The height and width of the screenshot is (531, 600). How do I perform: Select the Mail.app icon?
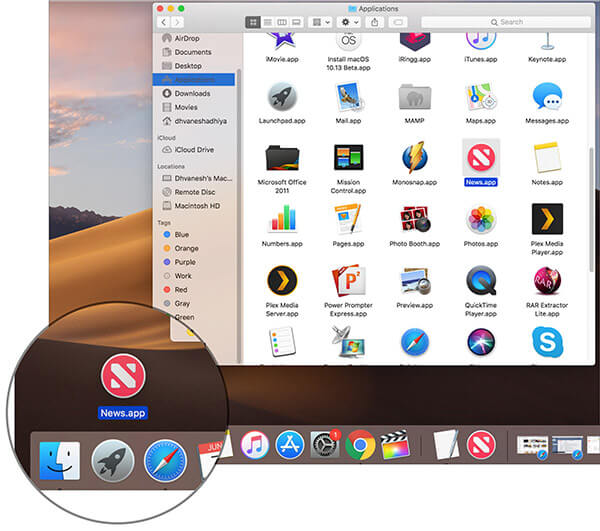349,96
